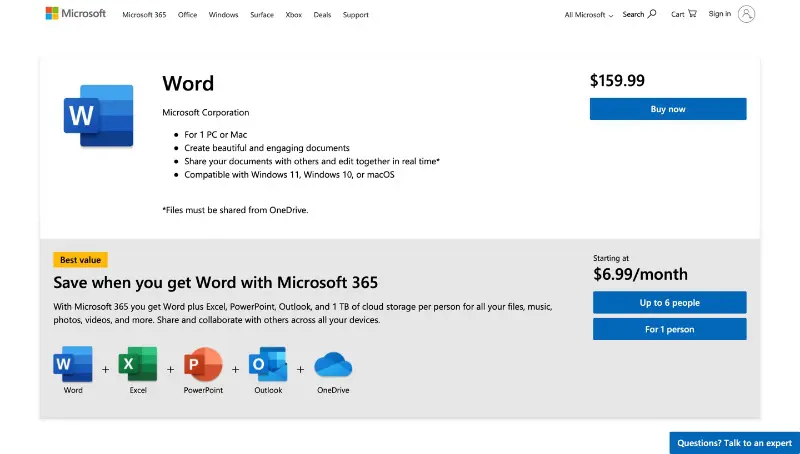Click the Sign in account avatar
Screen dimensions: 800x454
tap(746, 14)
